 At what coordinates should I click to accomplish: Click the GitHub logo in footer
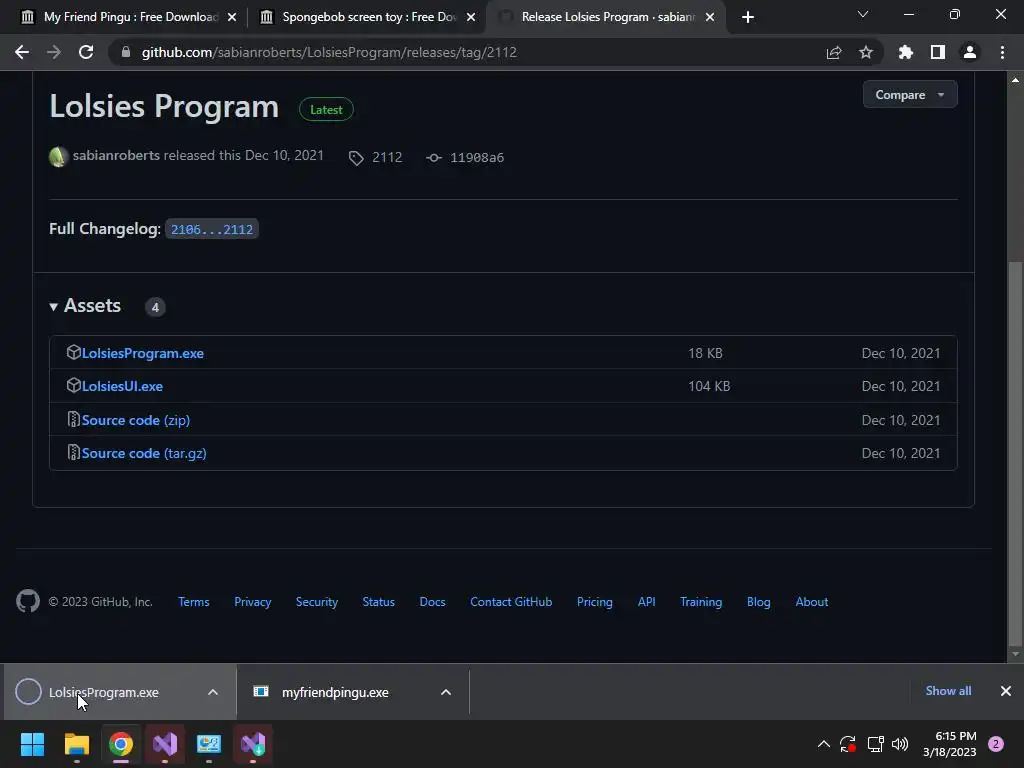point(27,601)
